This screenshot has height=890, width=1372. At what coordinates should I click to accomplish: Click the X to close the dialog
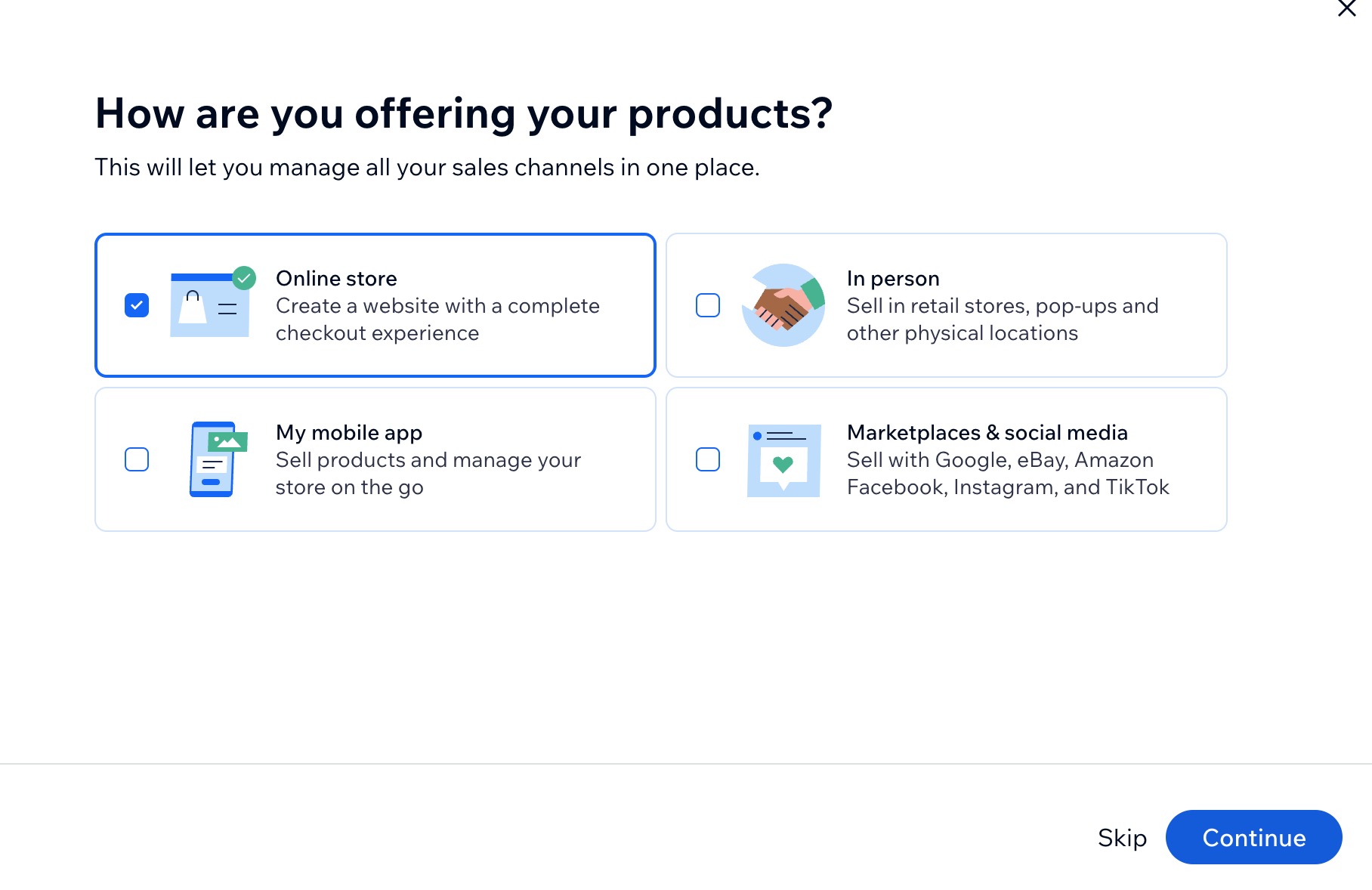[x=1346, y=9]
